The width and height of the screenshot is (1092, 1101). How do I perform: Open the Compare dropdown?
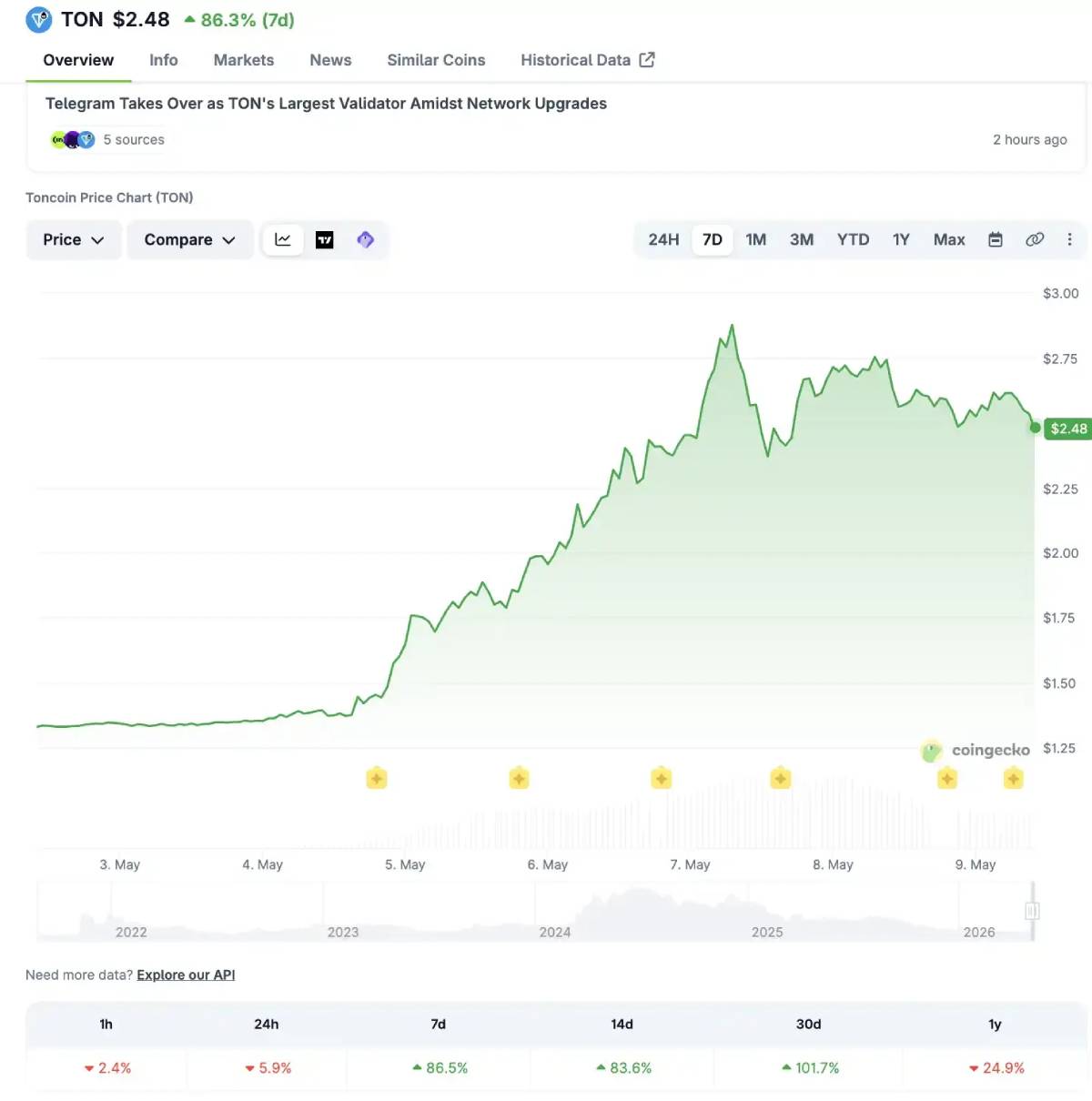point(189,239)
